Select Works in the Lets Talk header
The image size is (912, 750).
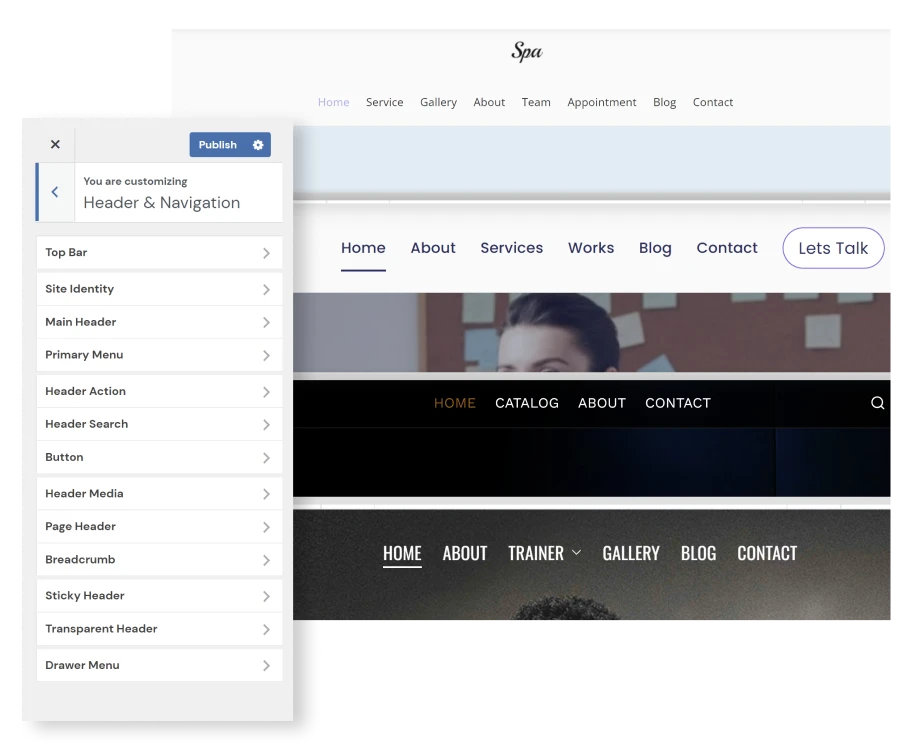(591, 248)
